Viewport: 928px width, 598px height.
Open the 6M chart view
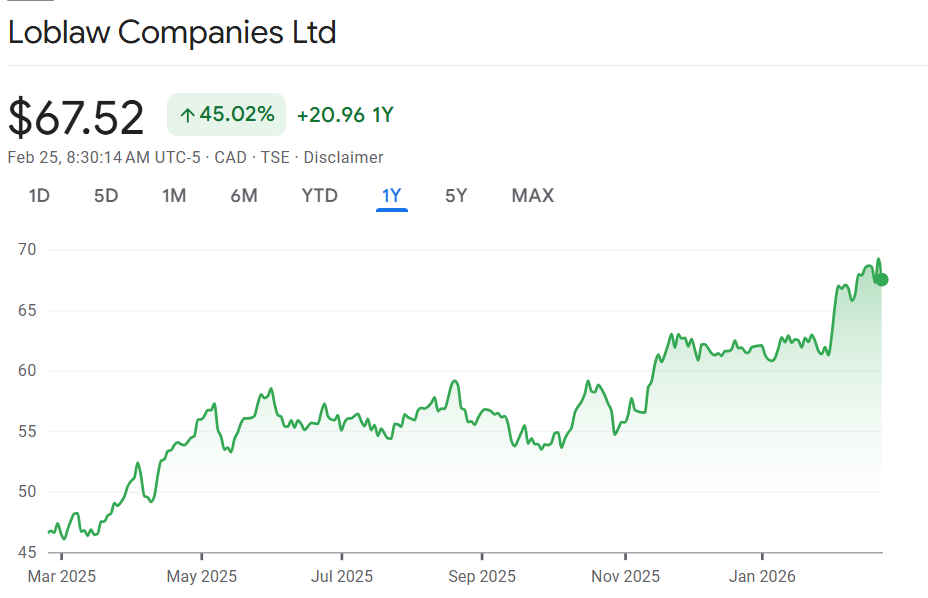click(x=244, y=196)
